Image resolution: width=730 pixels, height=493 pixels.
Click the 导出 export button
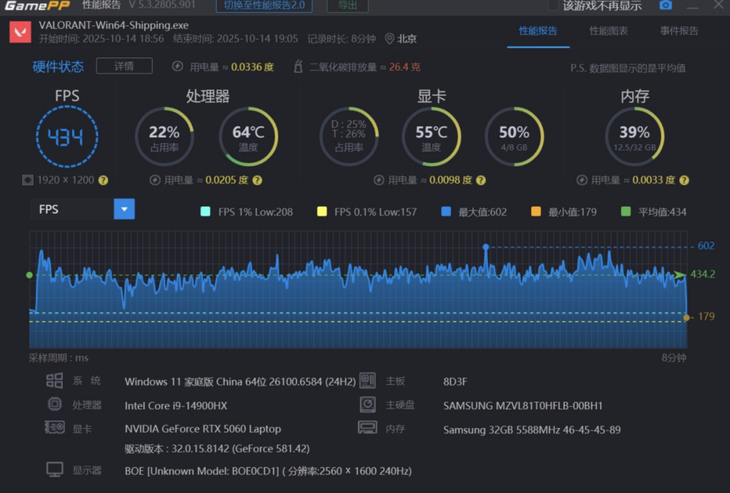click(x=347, y=6)
